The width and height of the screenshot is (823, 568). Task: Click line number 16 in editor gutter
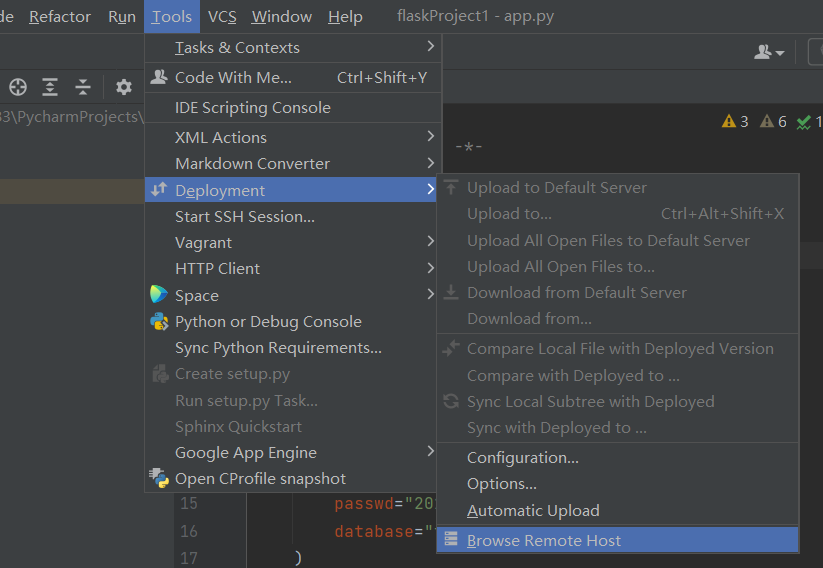pyautogui.click(x=189, y=531)
